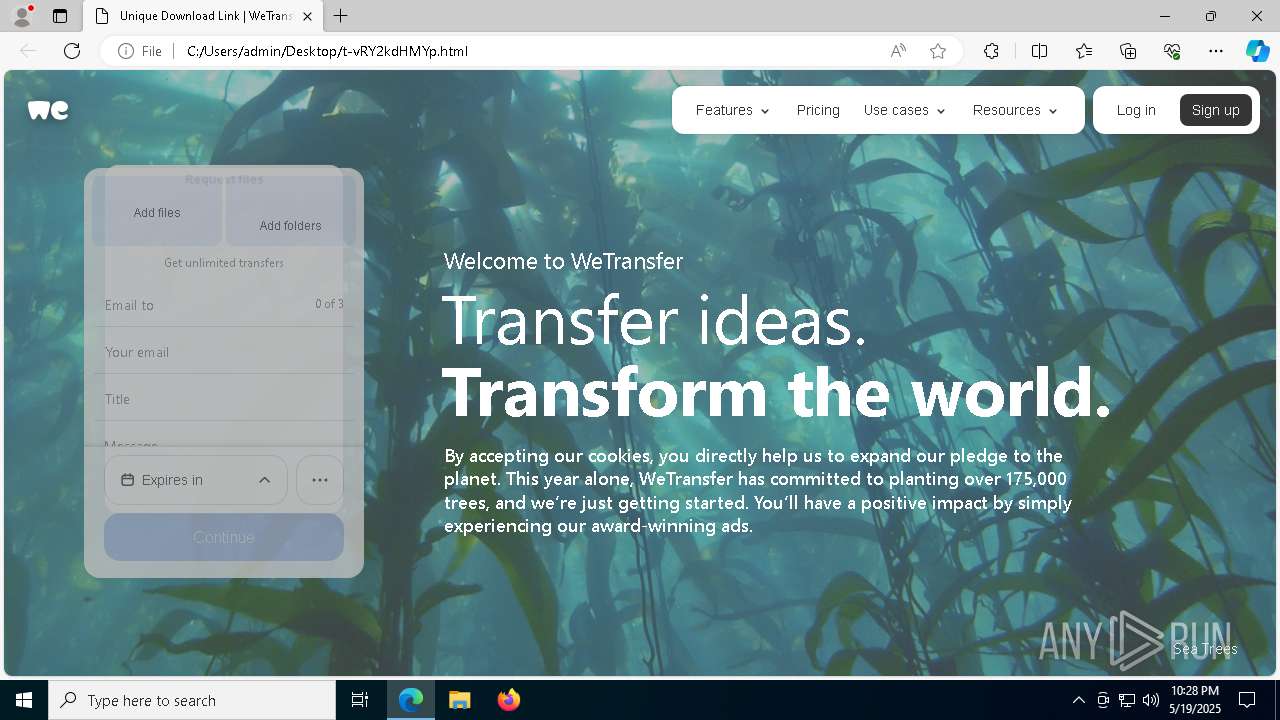Activate Read aloud in address bar

pyautogui.click(x=898, y=51)
